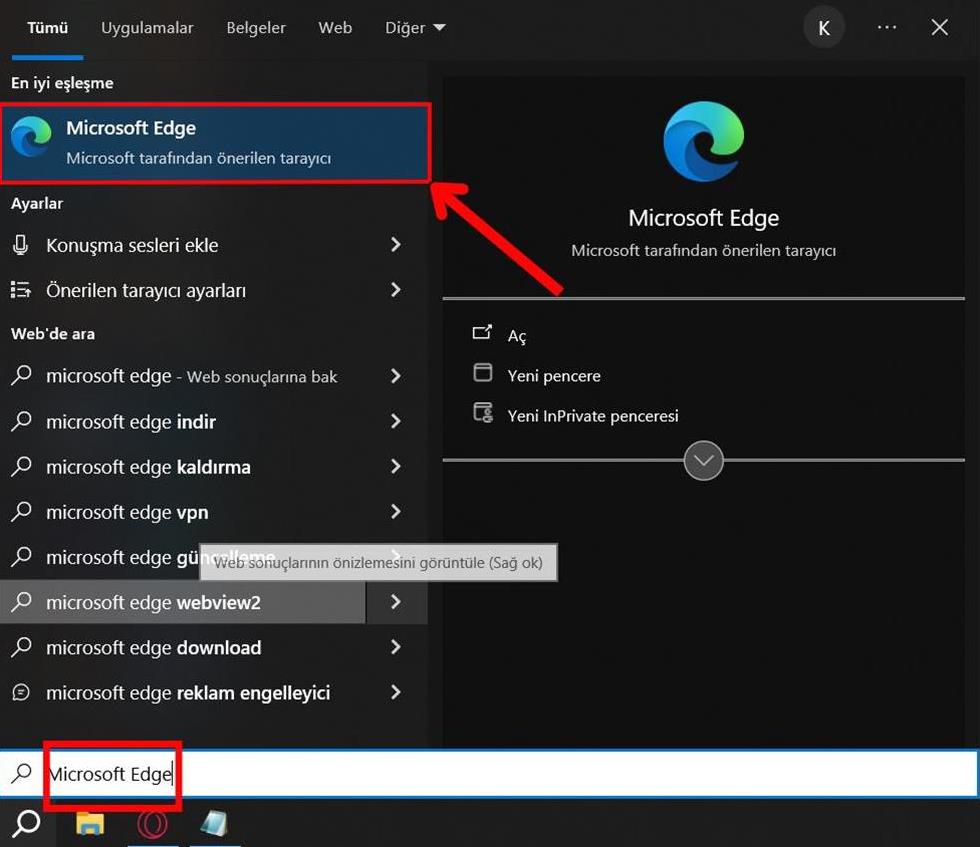This screenshot has height=847, width=980.
Task: Click magnifier icon next to microsoft edge vpn
Action: [21, 511]
